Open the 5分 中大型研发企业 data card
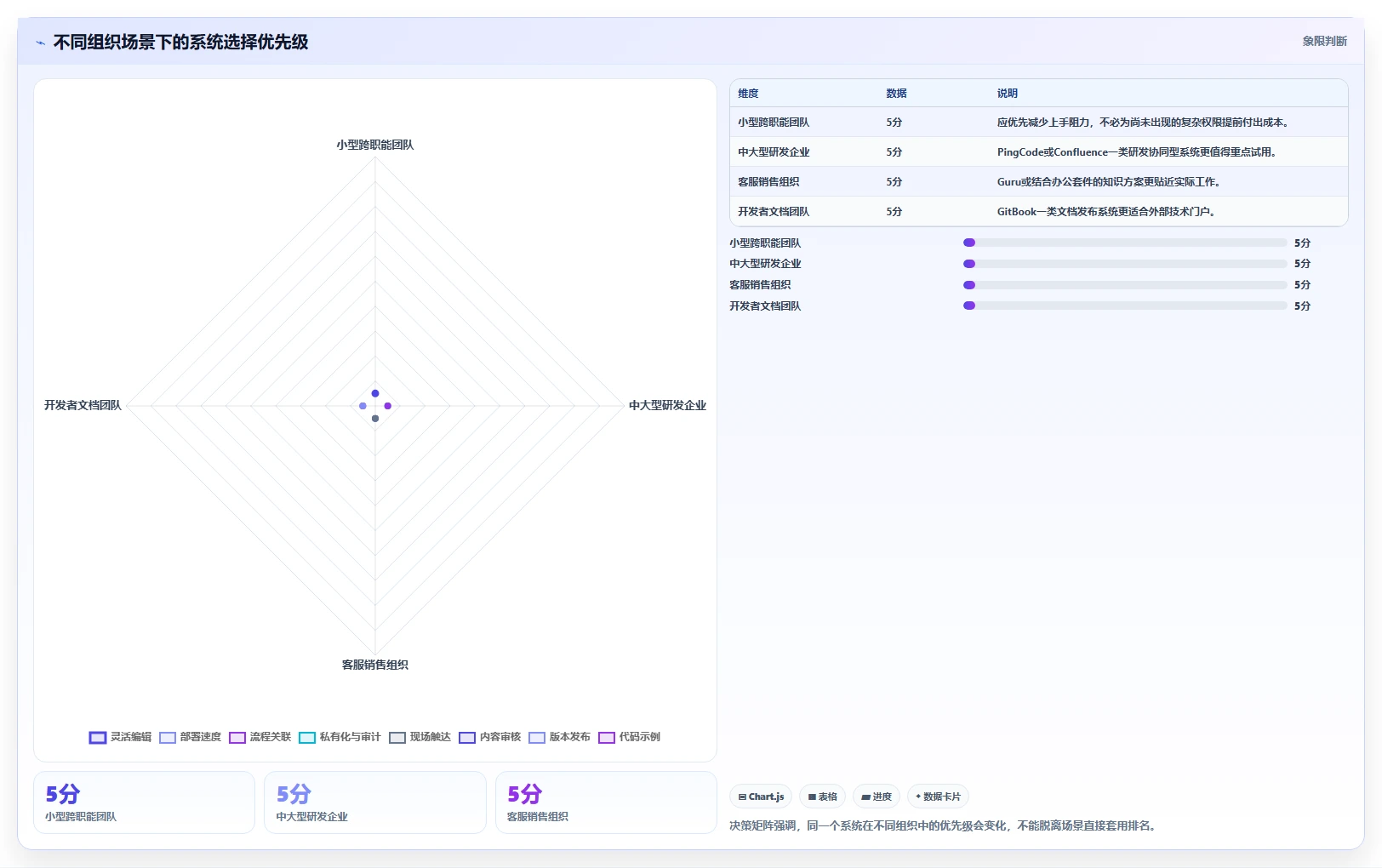The width and height of the screenshot is (1382, 868). [375, 802]
